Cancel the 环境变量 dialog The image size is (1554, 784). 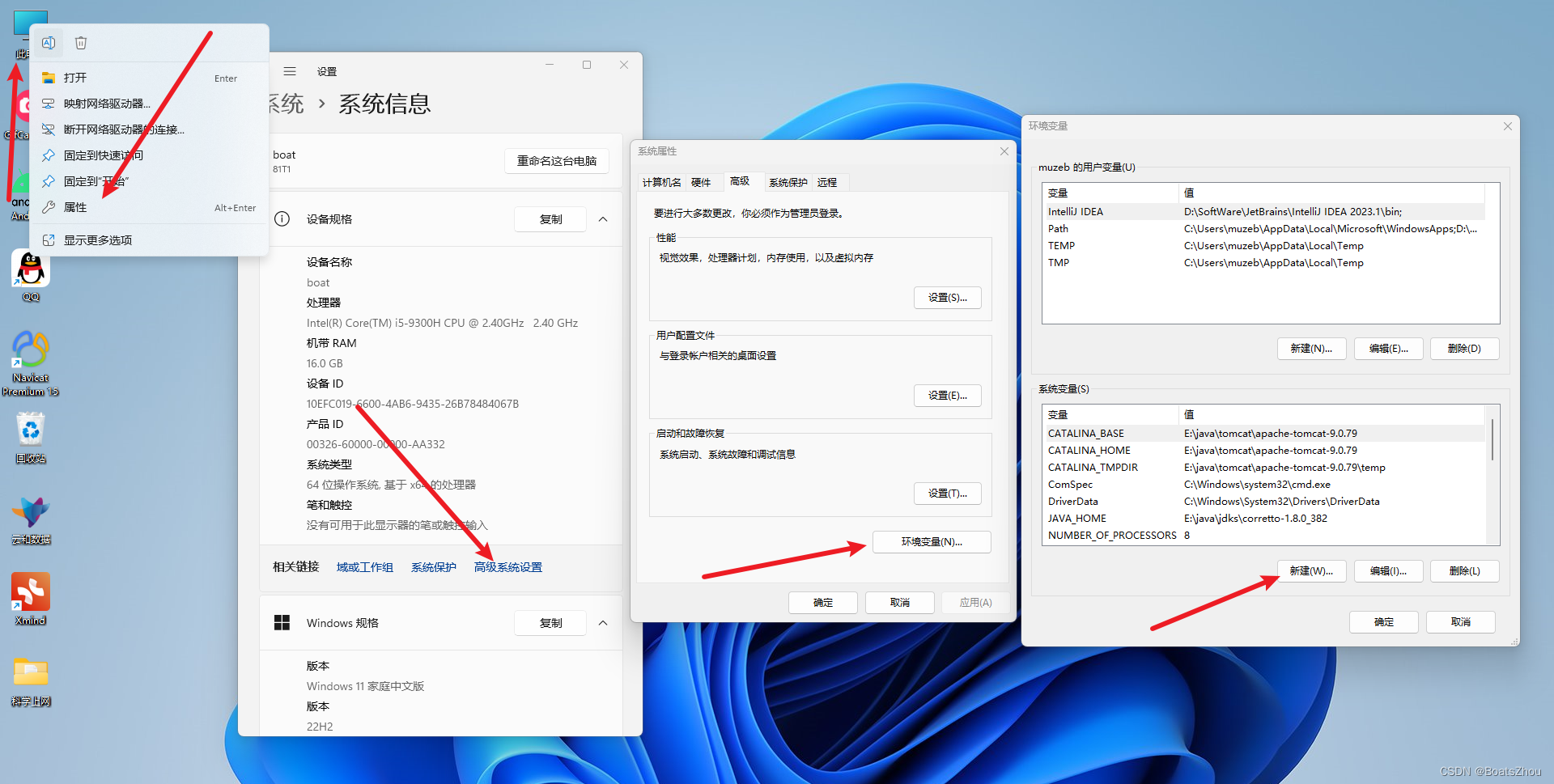tap(1461, 622)
